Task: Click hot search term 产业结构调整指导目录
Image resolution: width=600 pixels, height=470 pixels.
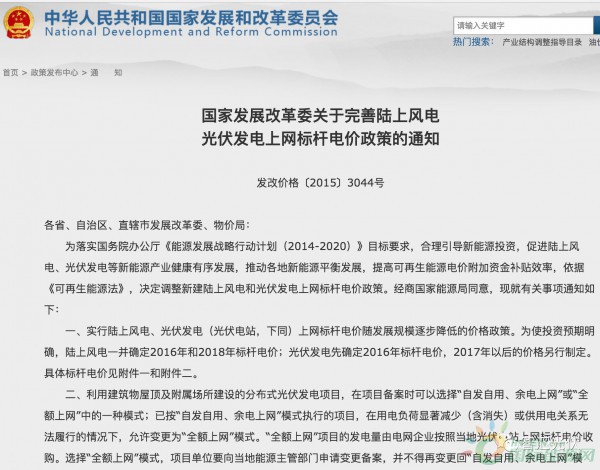Action: pos(542,42)
